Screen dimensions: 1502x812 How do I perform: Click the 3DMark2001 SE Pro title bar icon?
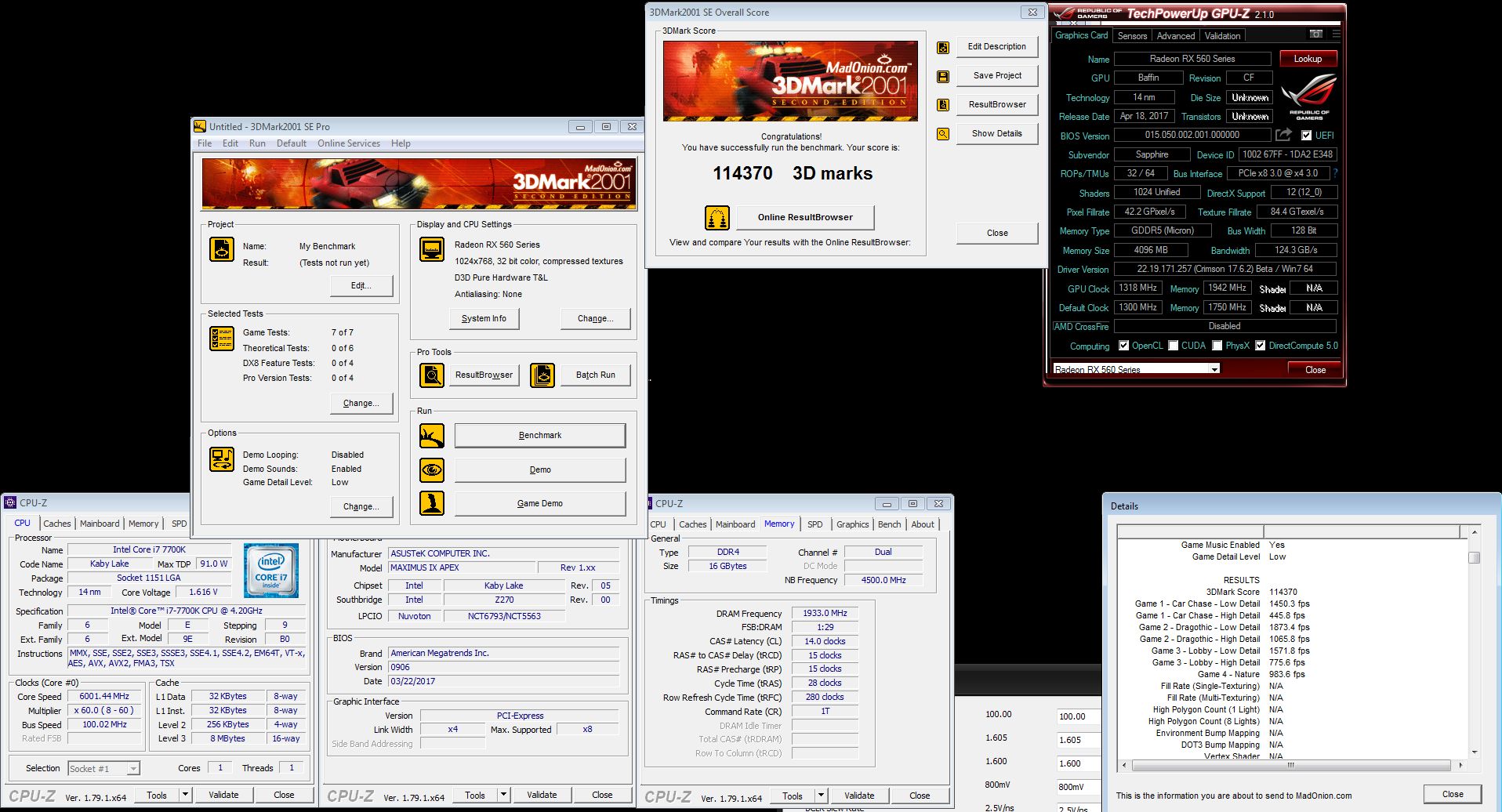(x=200, y=126)
